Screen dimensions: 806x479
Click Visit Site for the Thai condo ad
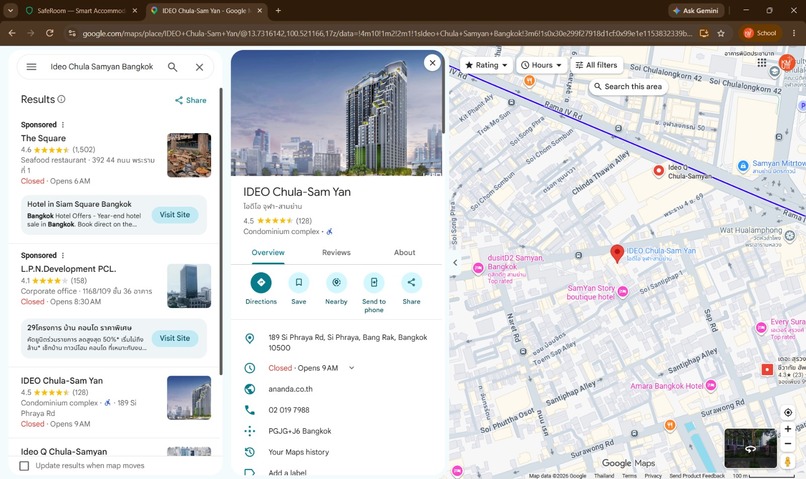[175, 338]
